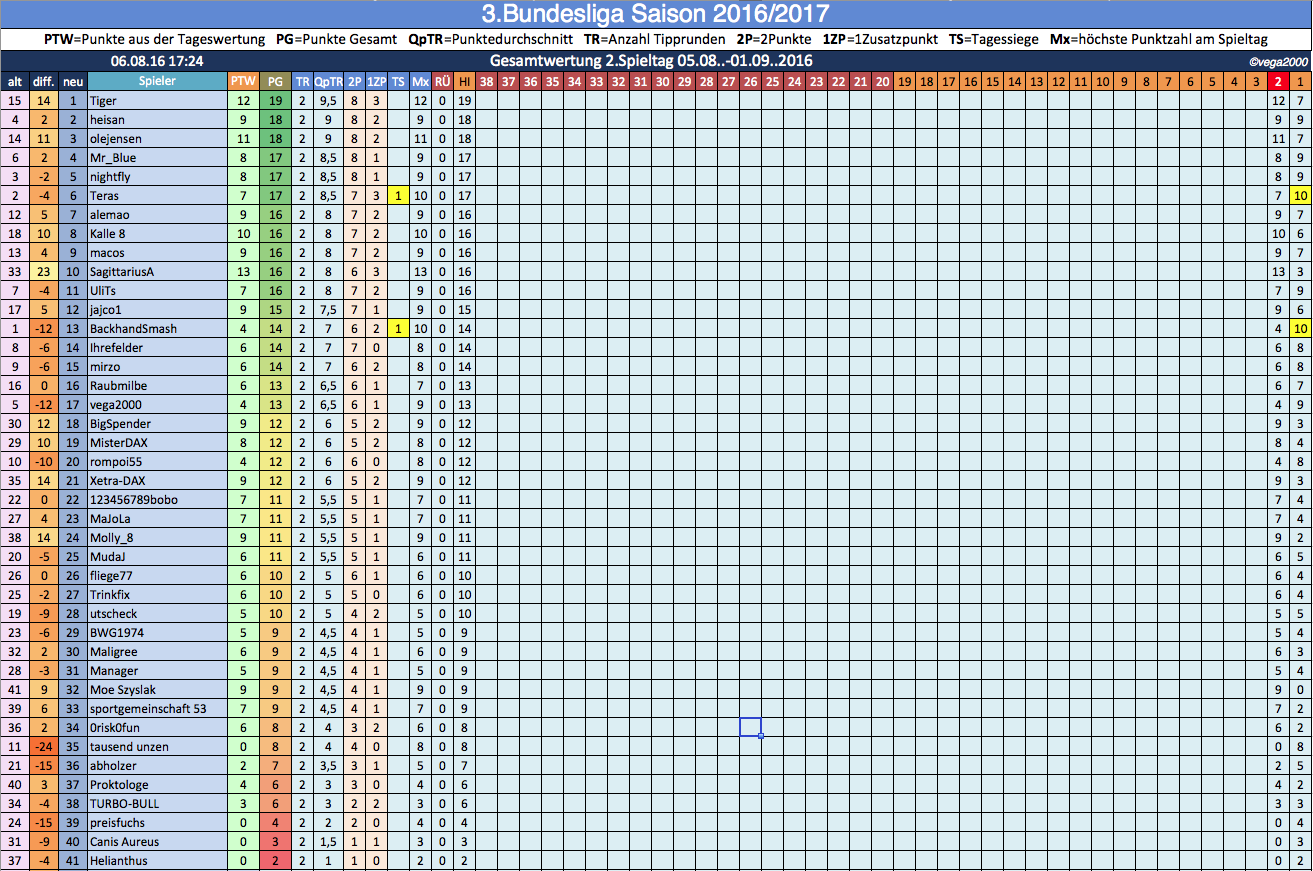
Task: Select the alt column header
Action: click(x=15, y=81)
